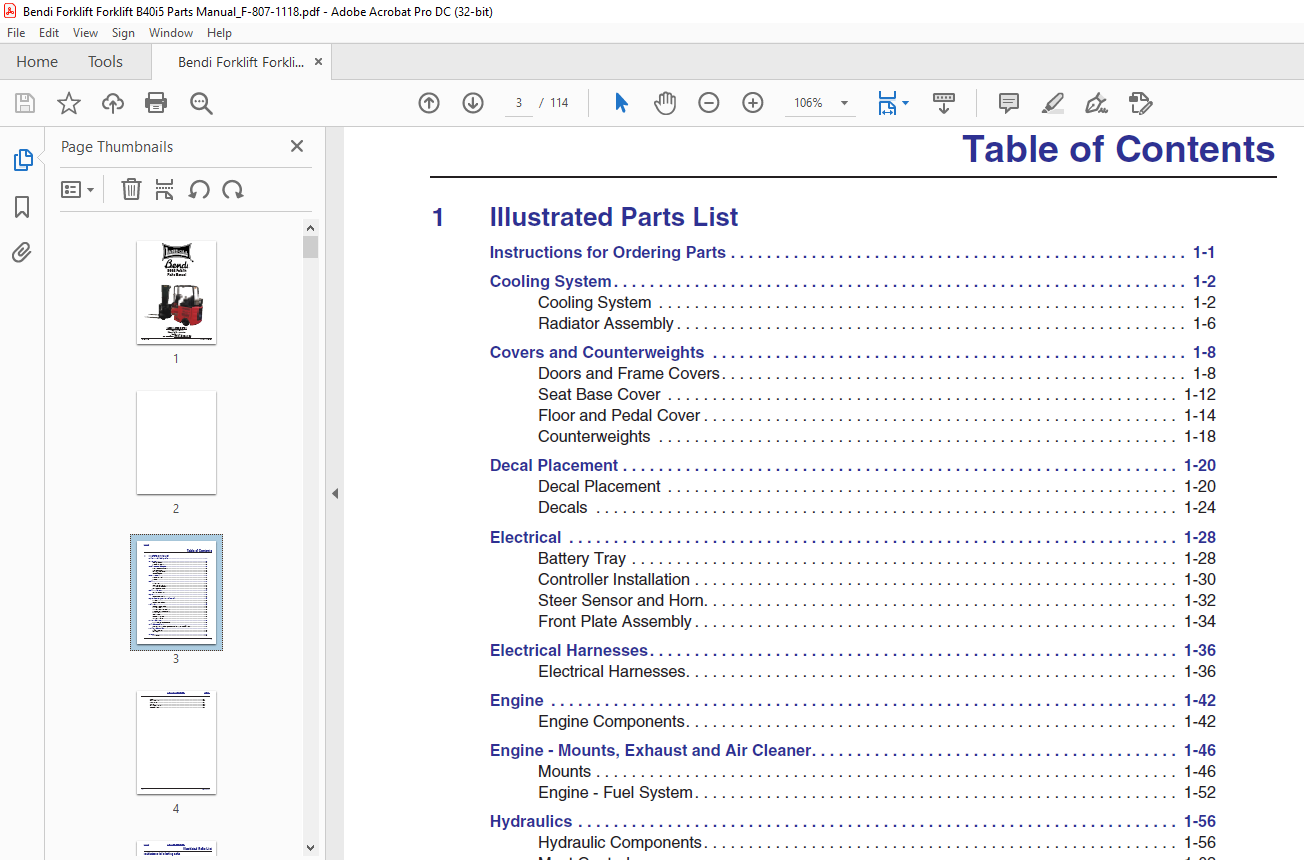Open the find text magnifier tool

click(x=201, y=103)
